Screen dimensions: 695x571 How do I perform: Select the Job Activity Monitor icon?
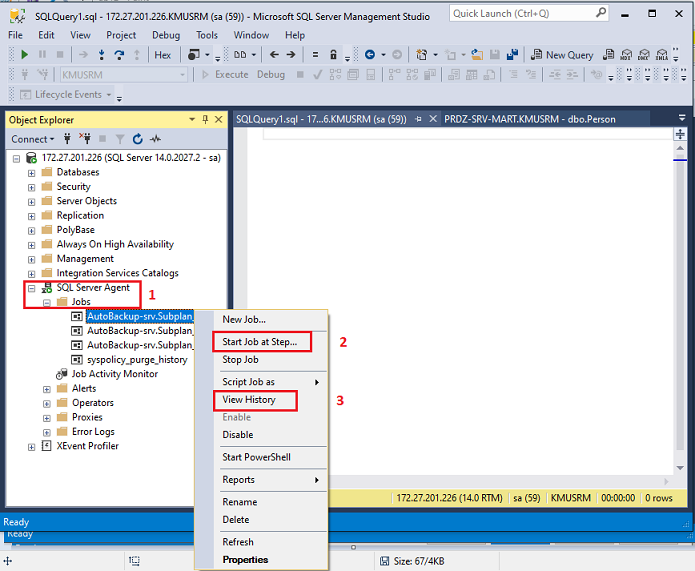(61, 374)
